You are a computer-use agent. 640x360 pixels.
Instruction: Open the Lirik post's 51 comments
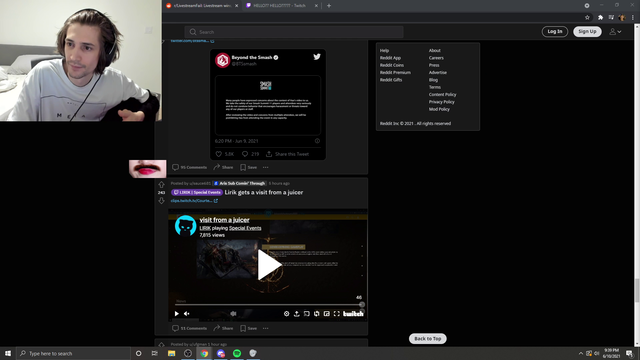[x=189, y=328]
